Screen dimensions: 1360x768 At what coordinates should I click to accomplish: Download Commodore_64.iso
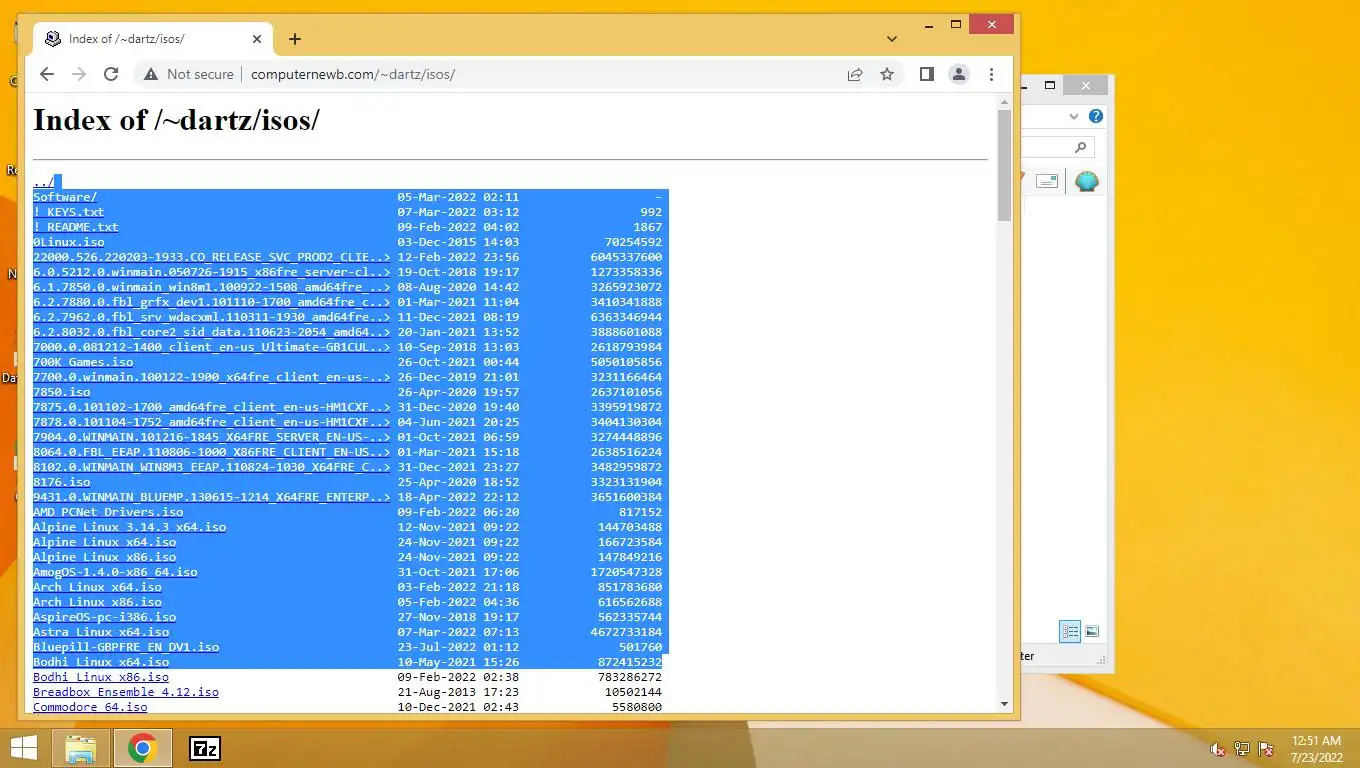tap(90, 707)
